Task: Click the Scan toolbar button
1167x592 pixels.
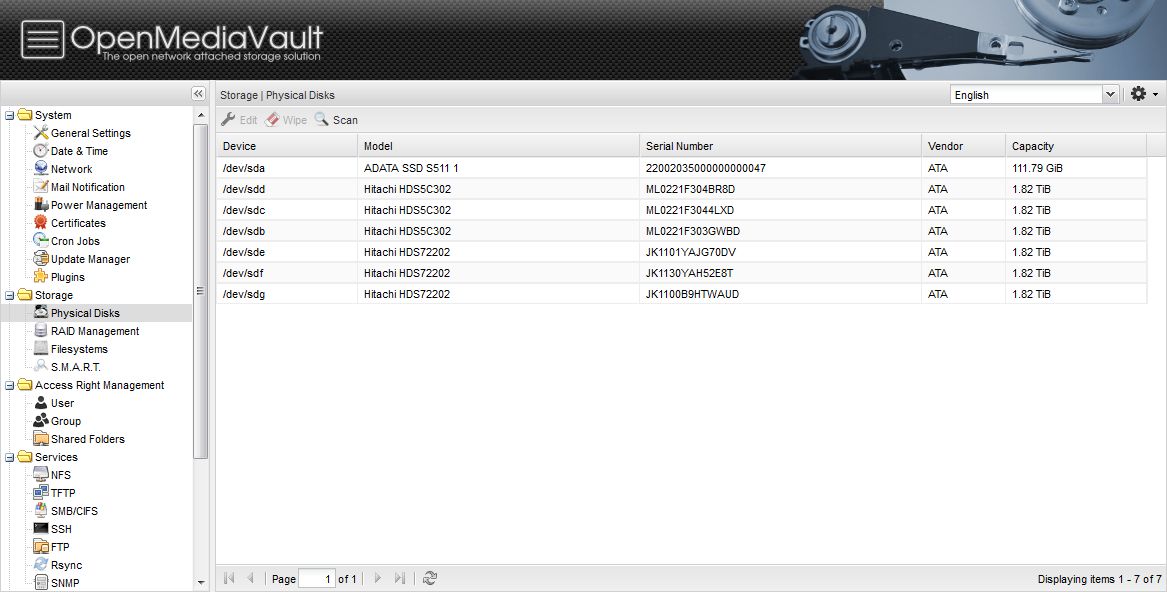Action: click(336, 120)
